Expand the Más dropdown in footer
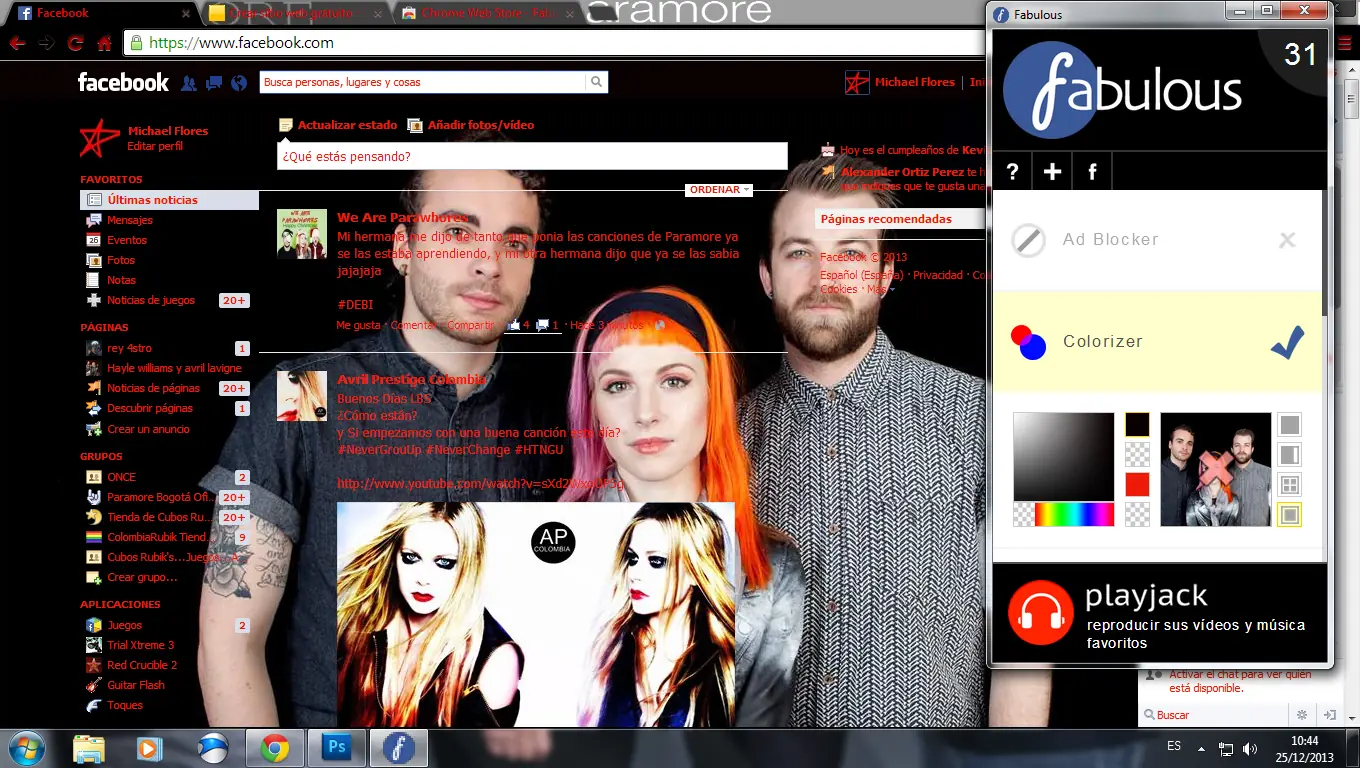Viewport: 1360px width, 768px height. (879, 289)
